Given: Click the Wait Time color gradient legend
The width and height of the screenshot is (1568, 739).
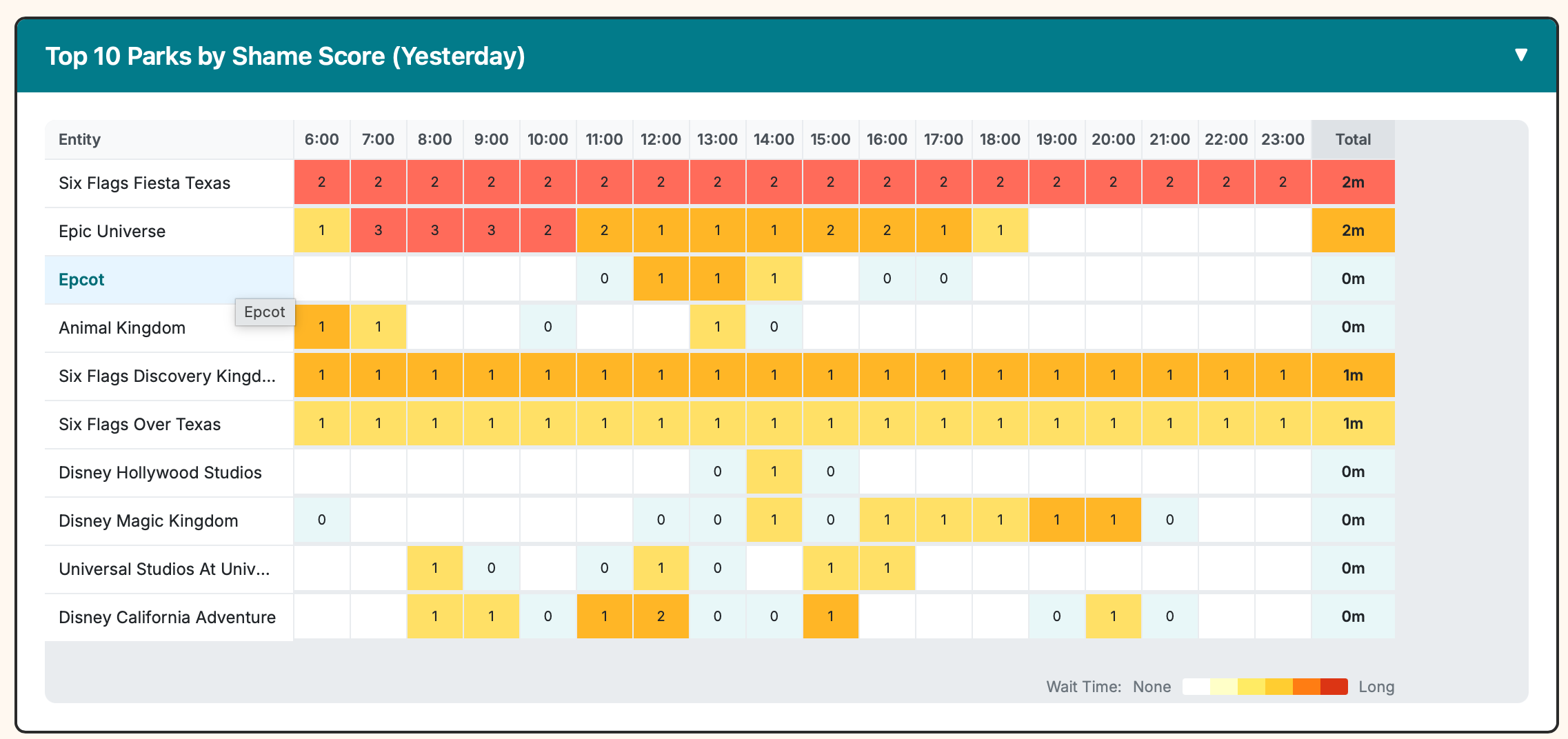Looking at the screenshot, I should pyautogui.click(x=1265, y=686).
